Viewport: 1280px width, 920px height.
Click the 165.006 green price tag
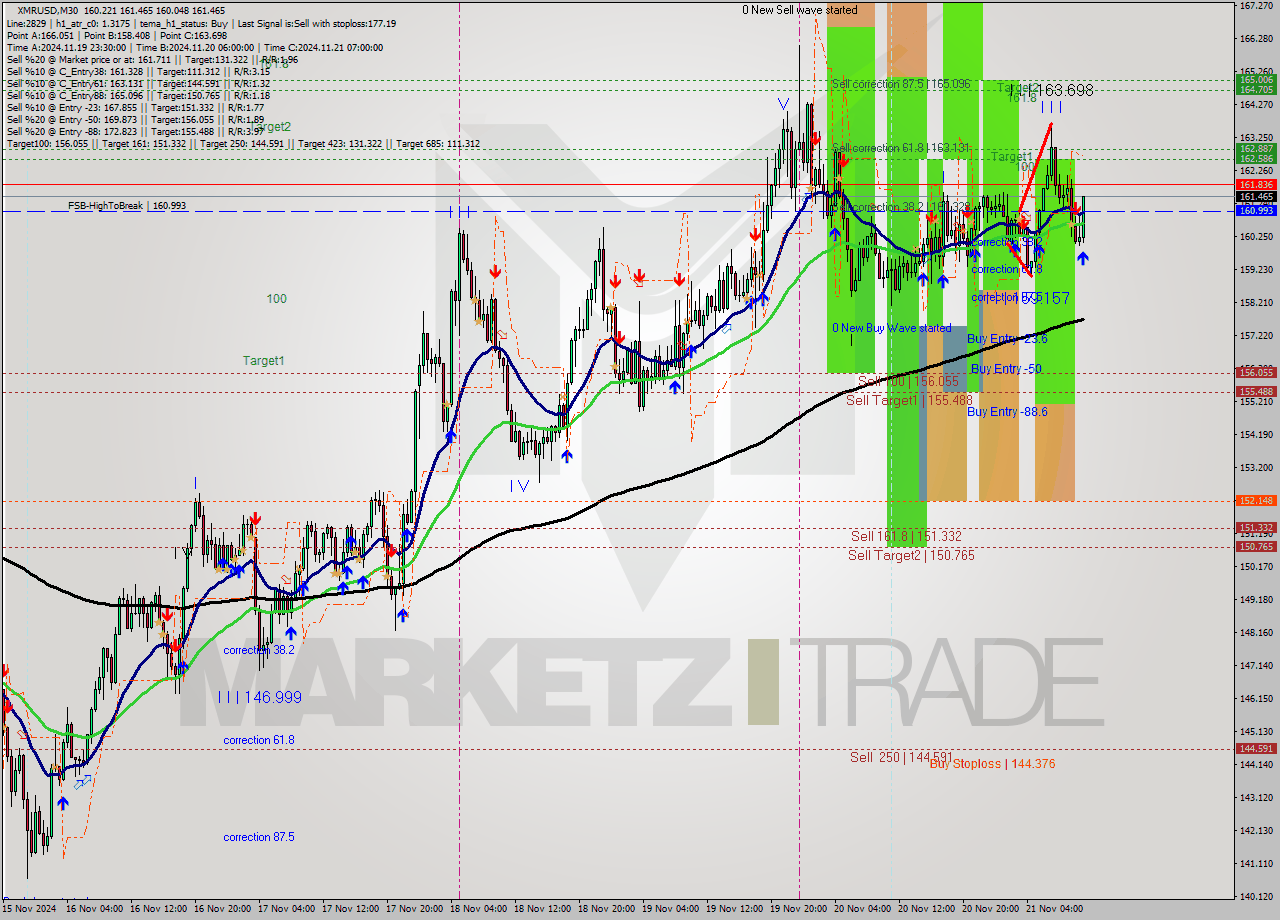[1256, 79]
